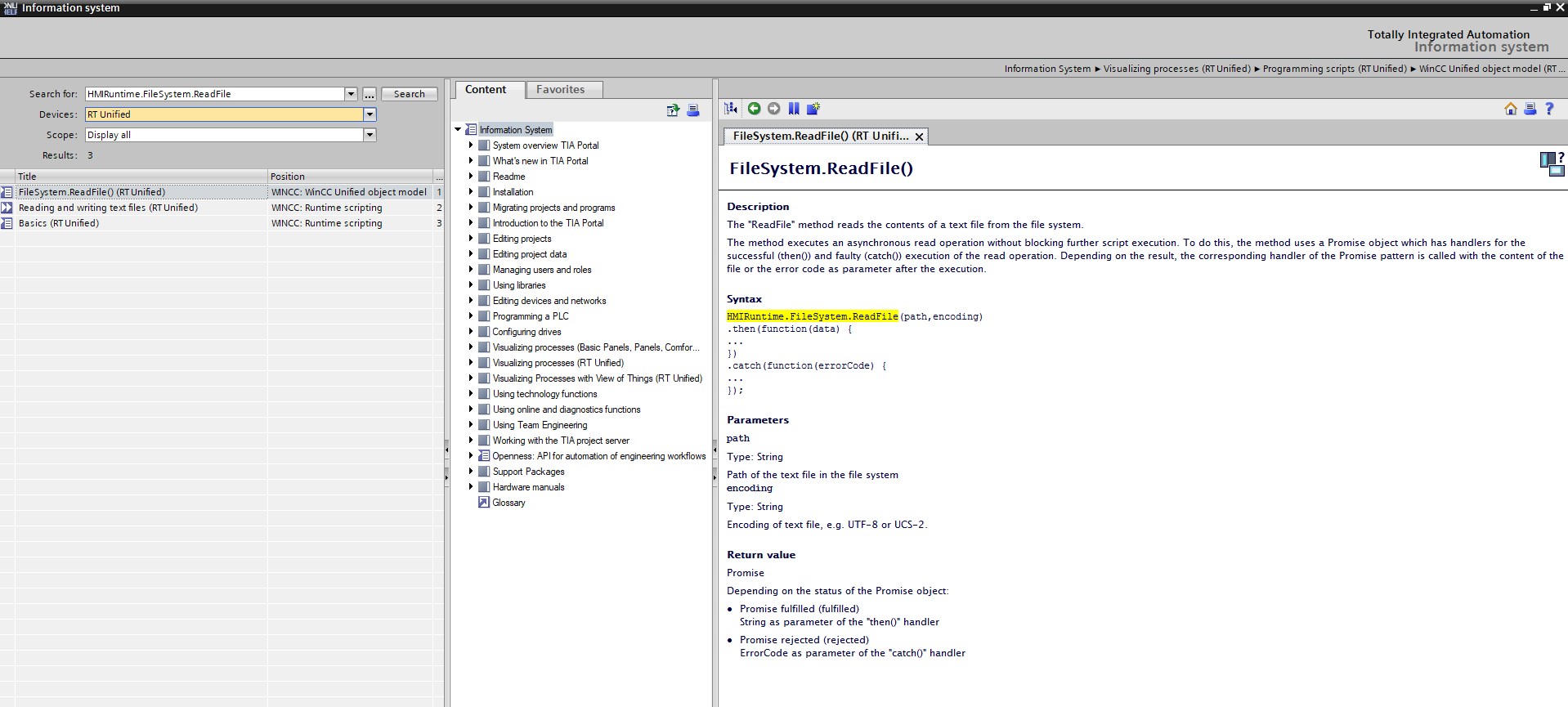
Task: Click the Search for input field
Action: [214, 94]
